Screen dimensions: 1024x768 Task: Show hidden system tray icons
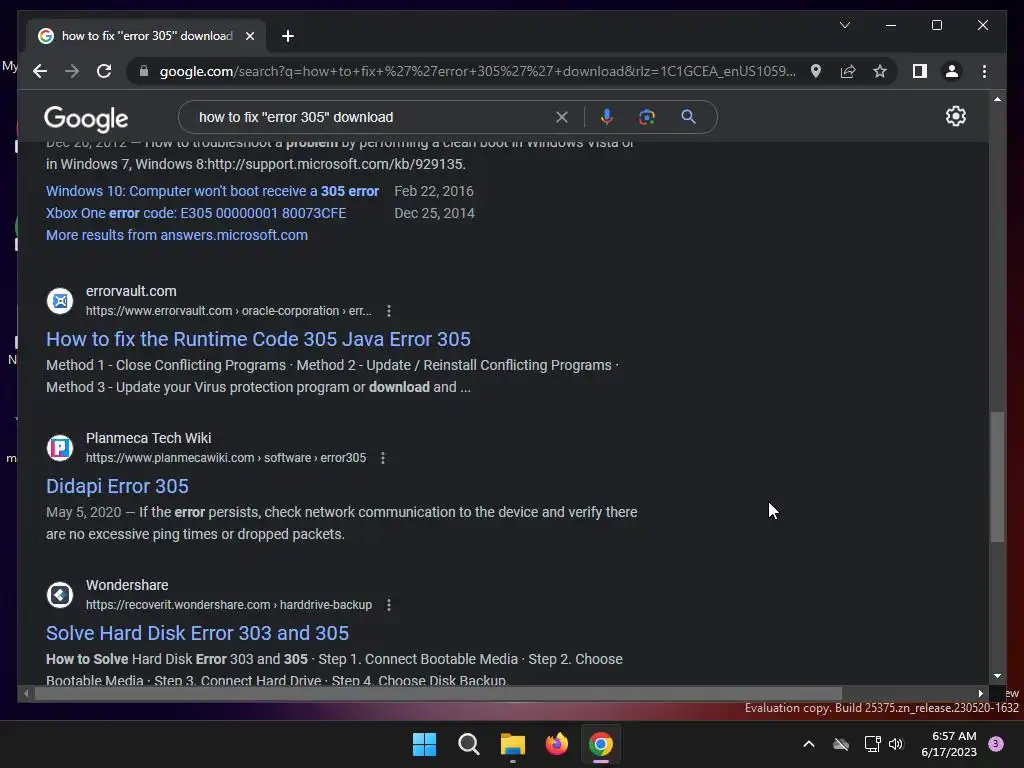808,744
